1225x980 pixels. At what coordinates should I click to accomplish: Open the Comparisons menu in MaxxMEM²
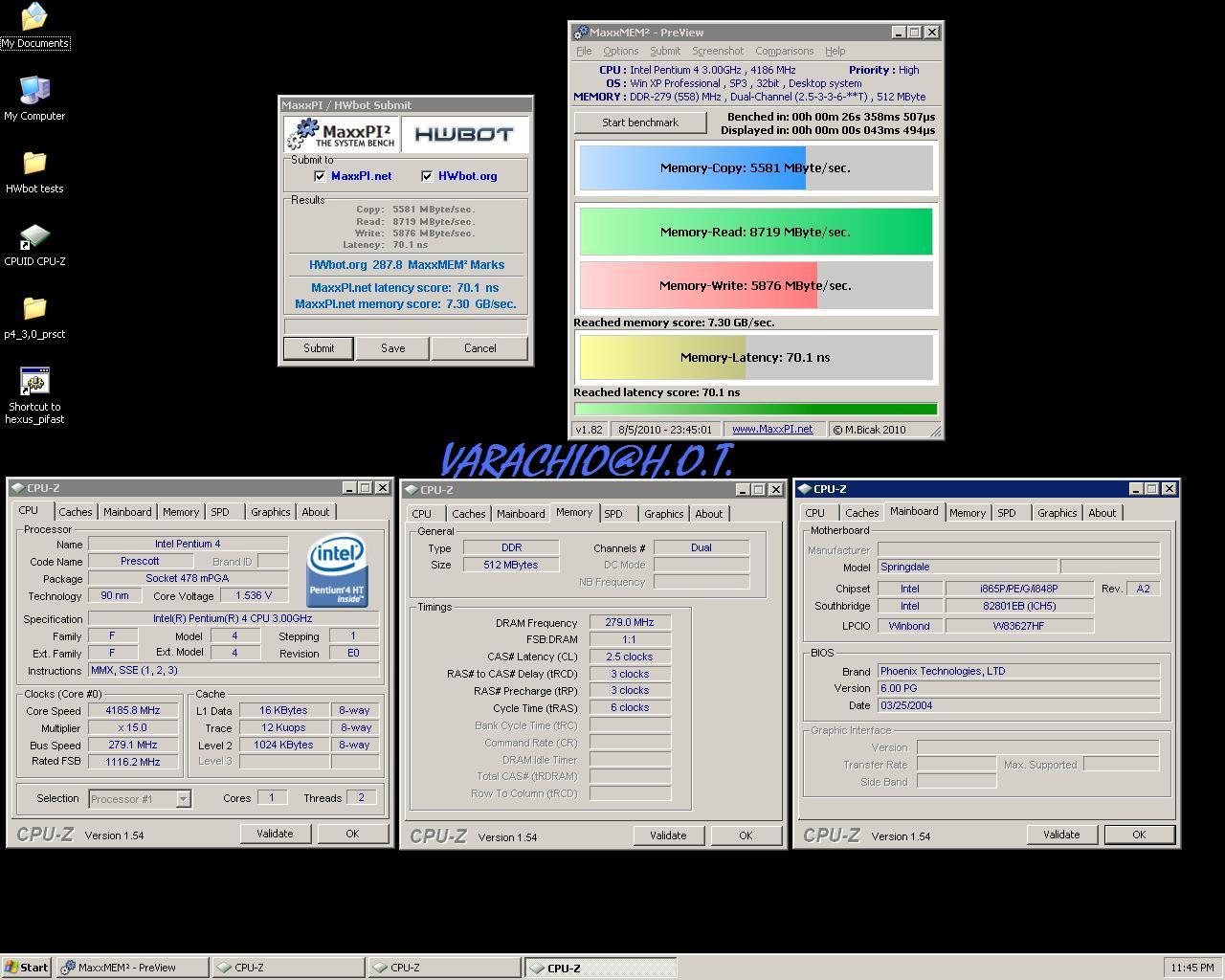tap(784, 52)
